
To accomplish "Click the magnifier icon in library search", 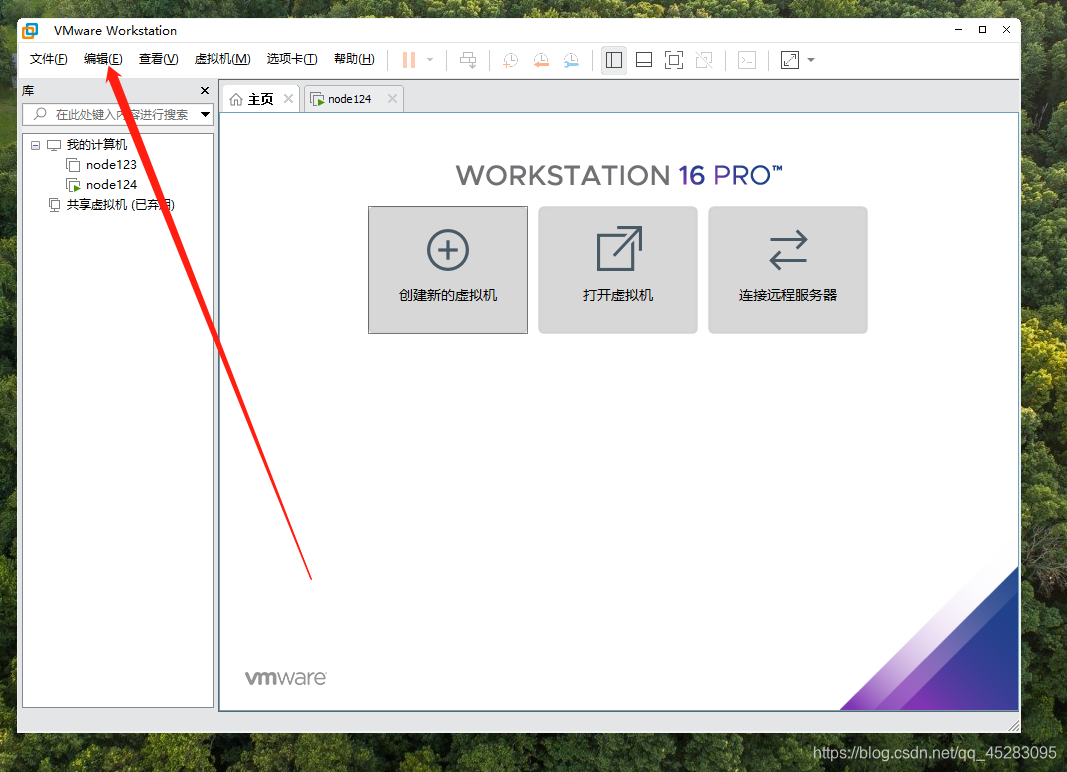I will pos(41,114).
